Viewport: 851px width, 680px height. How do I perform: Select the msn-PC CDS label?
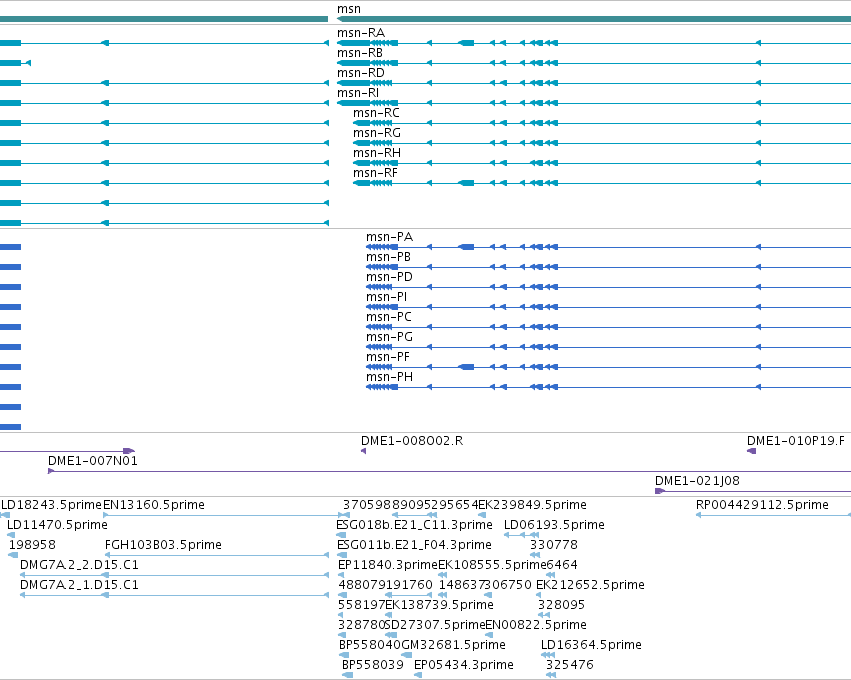pyautogui.click(x=389, y=318)
